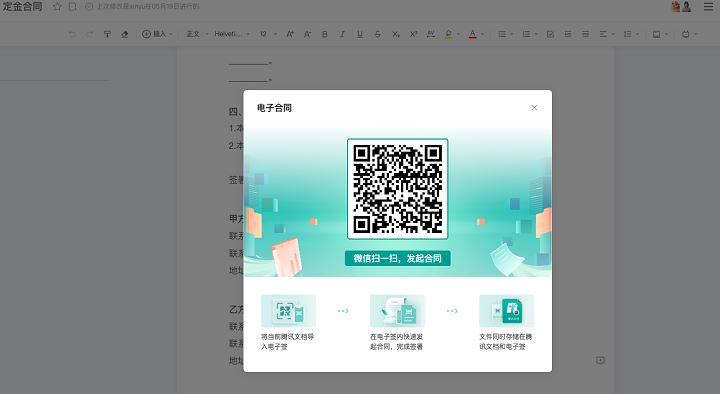Click the import document step icon

click(288, 311)
